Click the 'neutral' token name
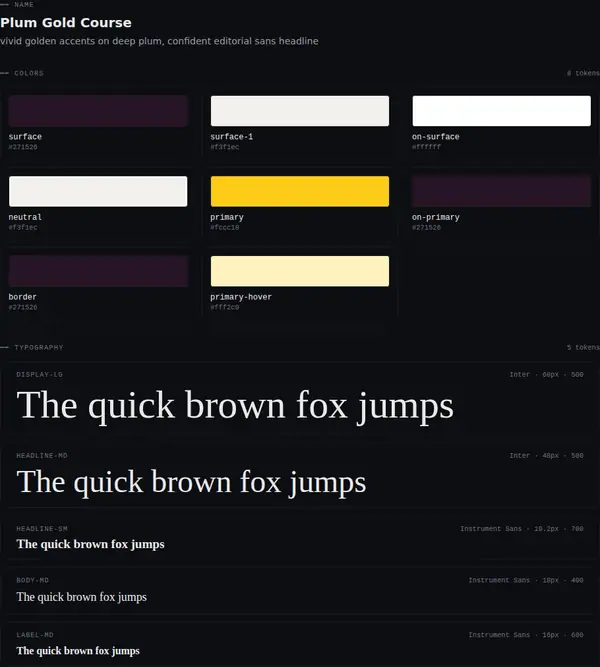600x667 pixels. pyautogui.click(x=25, y=217)
